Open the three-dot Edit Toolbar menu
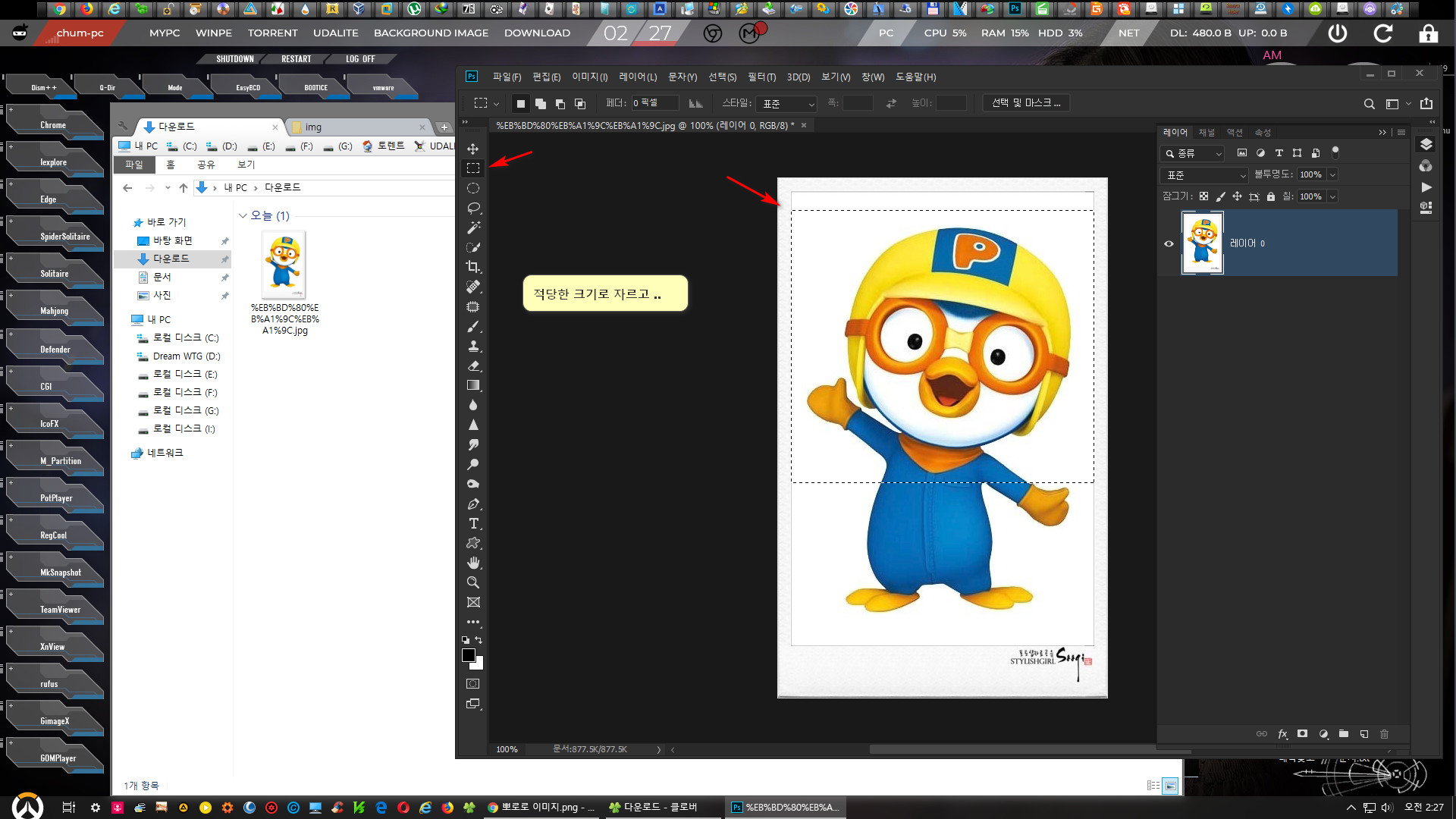The image size is (1456, 819). tap(473, 622)
